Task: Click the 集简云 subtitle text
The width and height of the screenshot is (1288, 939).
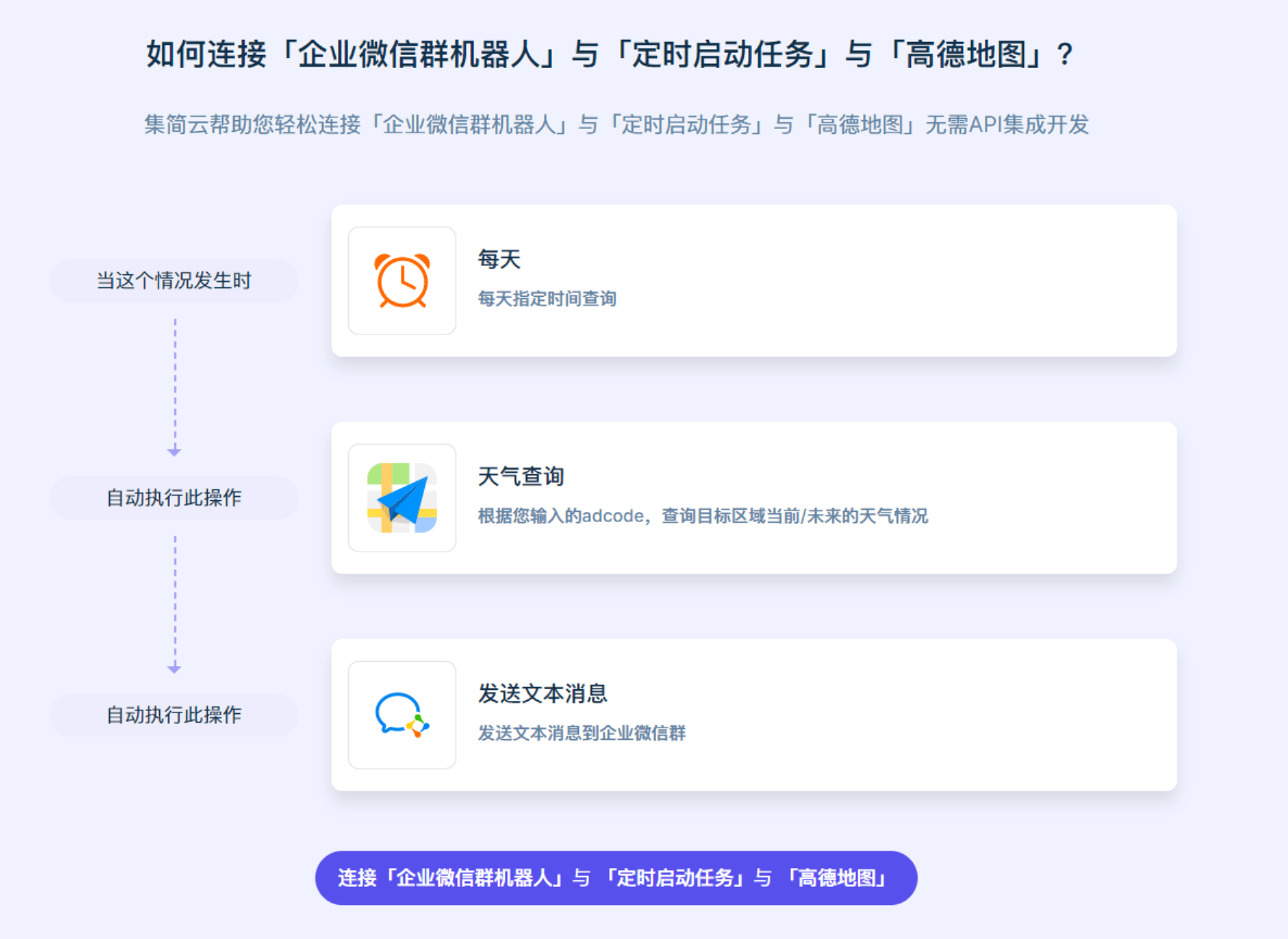Action: pos(617,125)
